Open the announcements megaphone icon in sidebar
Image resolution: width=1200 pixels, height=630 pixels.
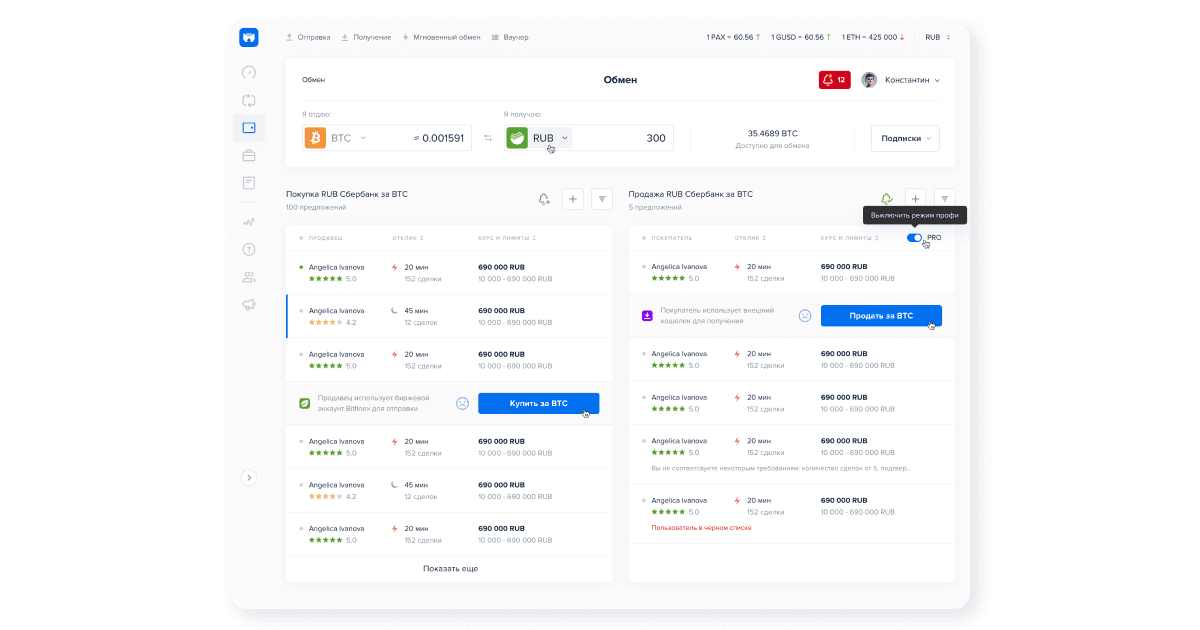(x=248, y=304)
